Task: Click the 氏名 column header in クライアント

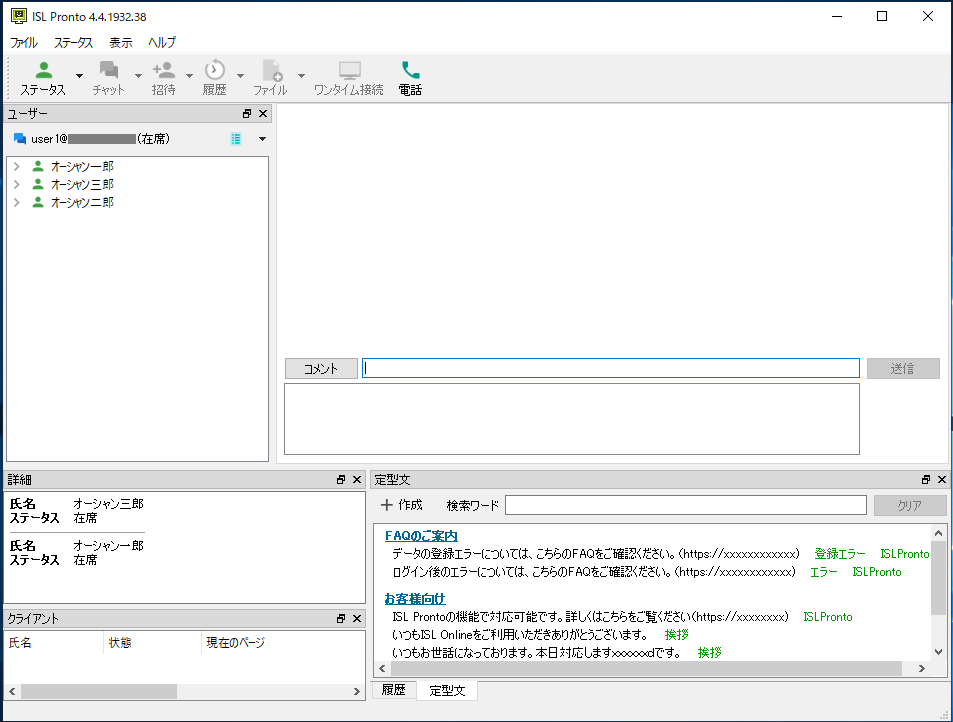Action: tap(20, 642)
